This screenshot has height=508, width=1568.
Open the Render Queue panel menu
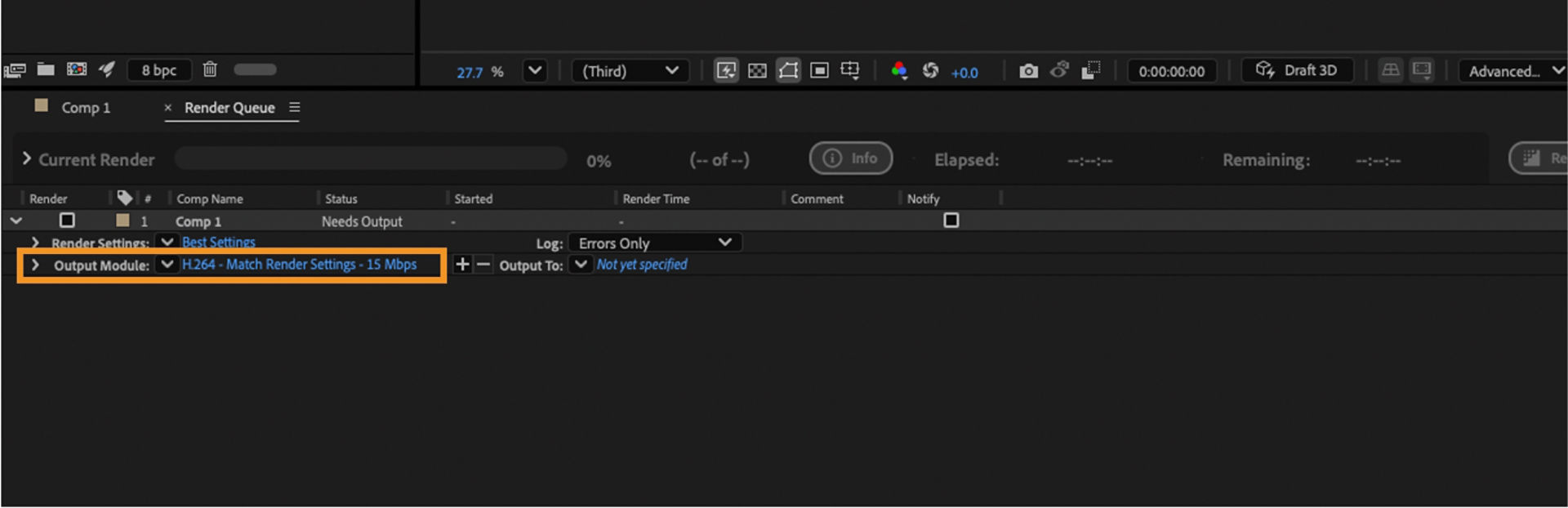point(295,108)
